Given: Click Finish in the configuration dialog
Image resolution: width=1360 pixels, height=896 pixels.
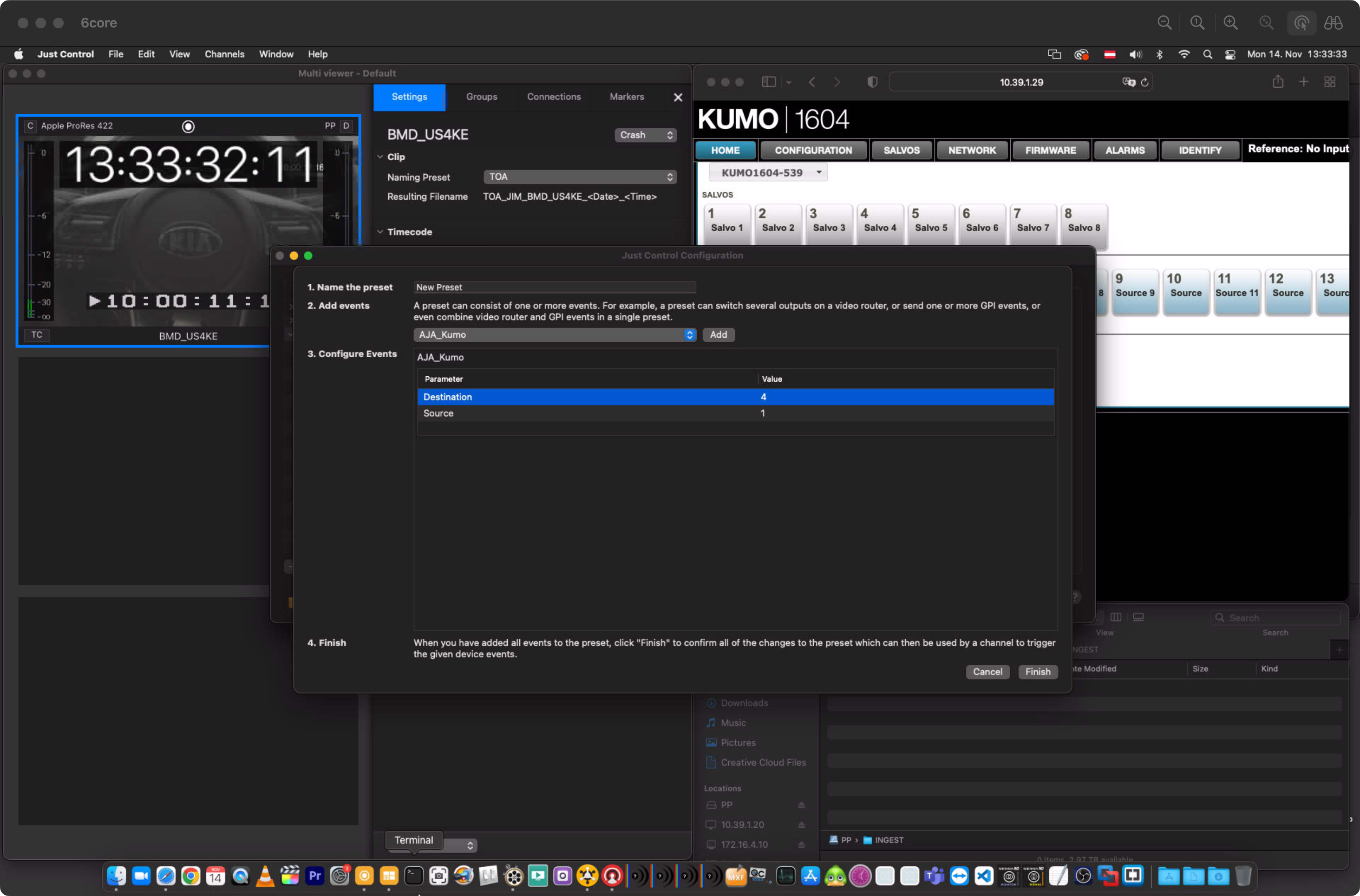Looking at the screenshot, I should coord(1038,672).
